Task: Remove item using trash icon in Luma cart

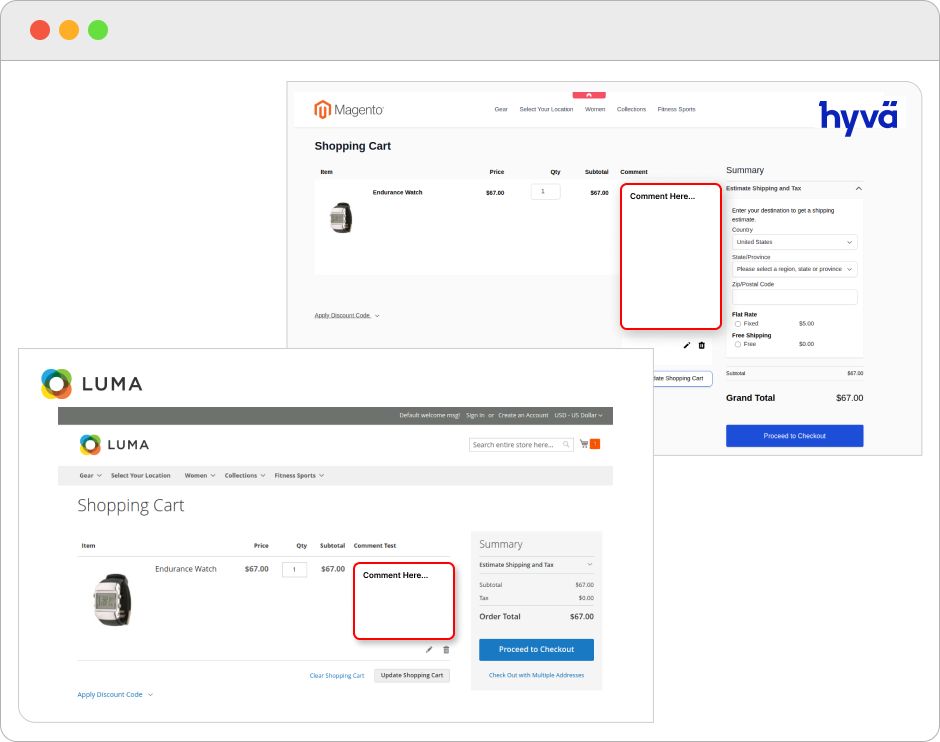Action: coord(446,649)
